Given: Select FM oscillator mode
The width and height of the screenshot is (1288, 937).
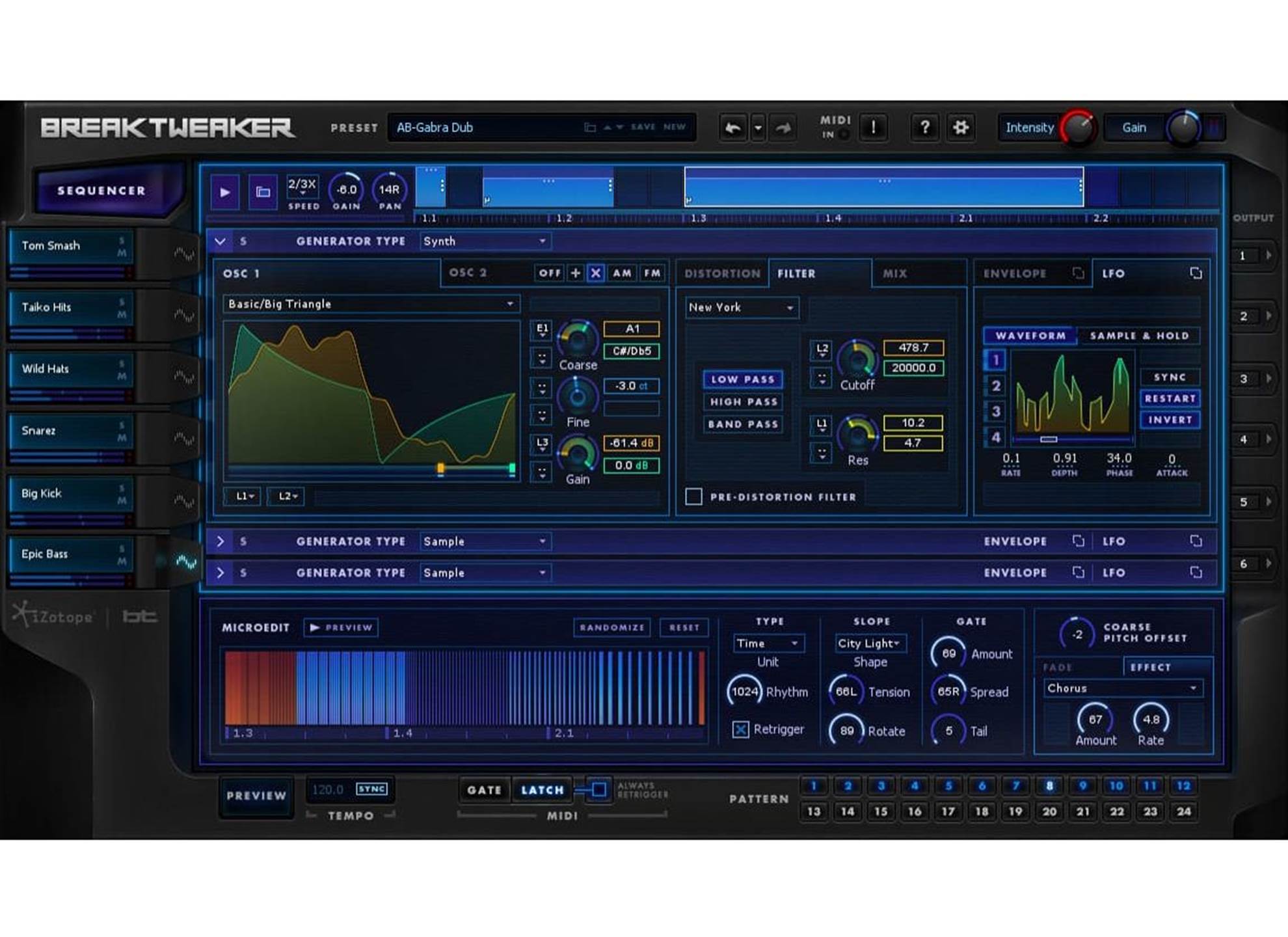Looking at the screenshot, I should (x=652, y=273).
